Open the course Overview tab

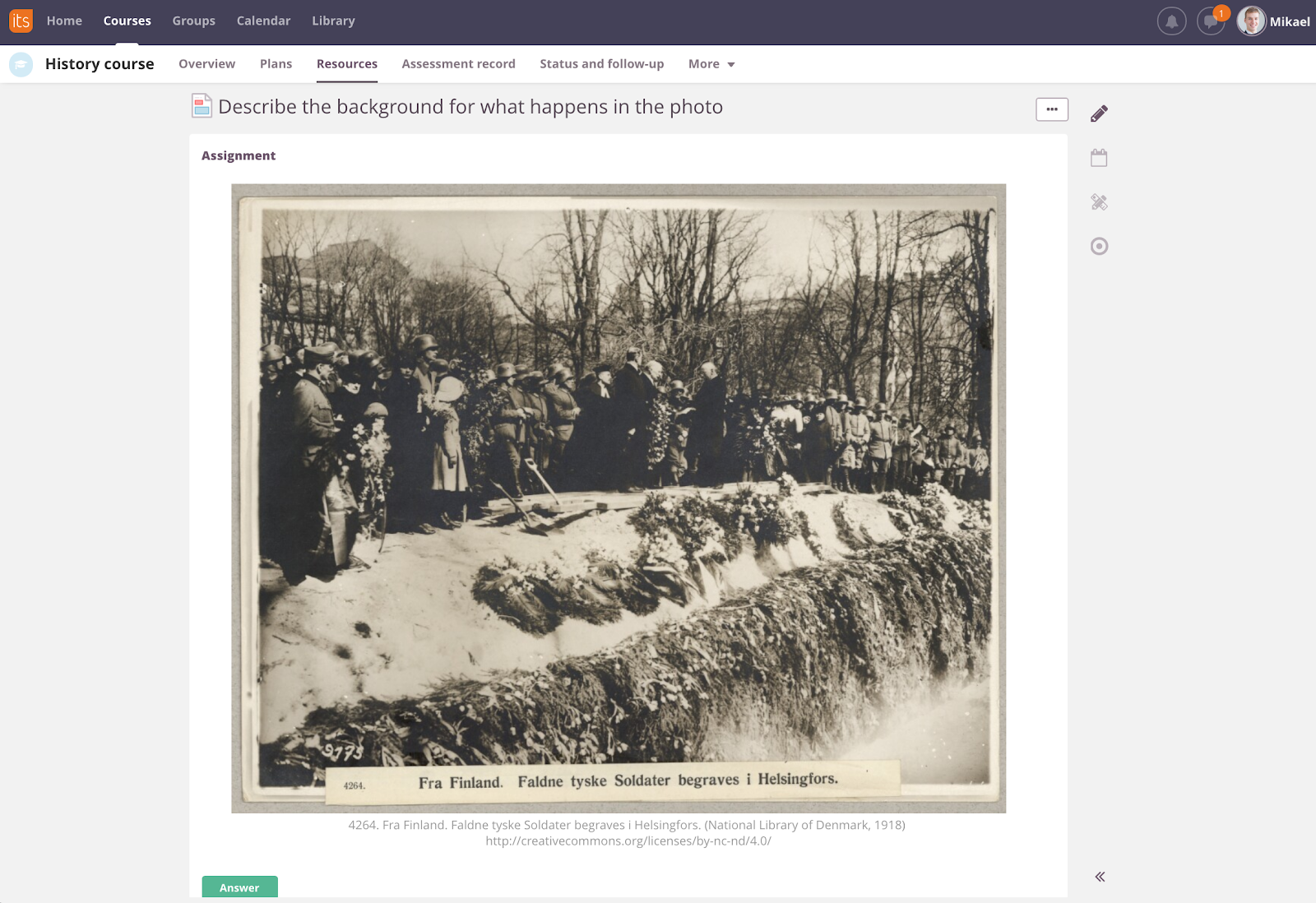[206, 64]
